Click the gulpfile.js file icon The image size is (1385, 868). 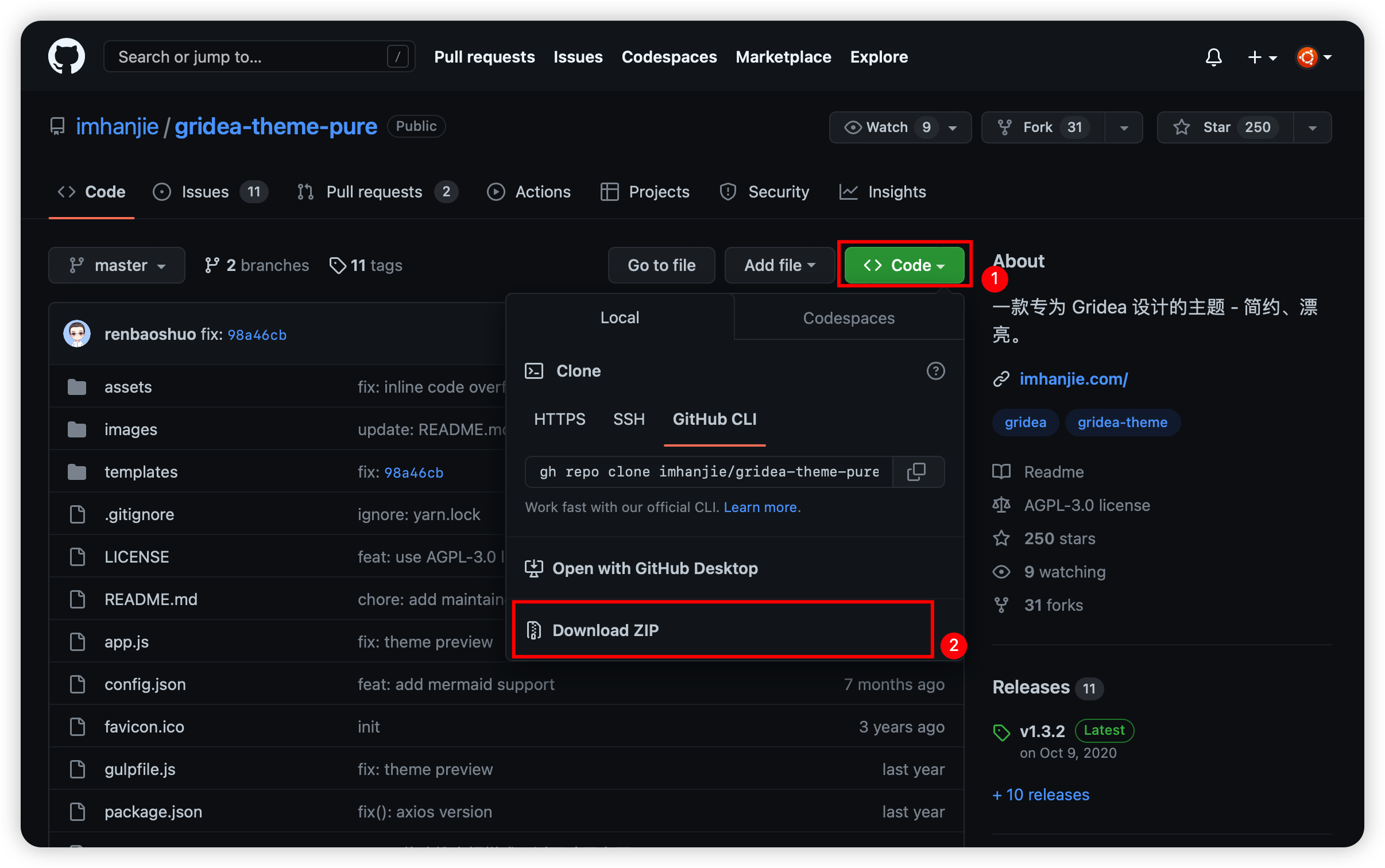(77, 769)
